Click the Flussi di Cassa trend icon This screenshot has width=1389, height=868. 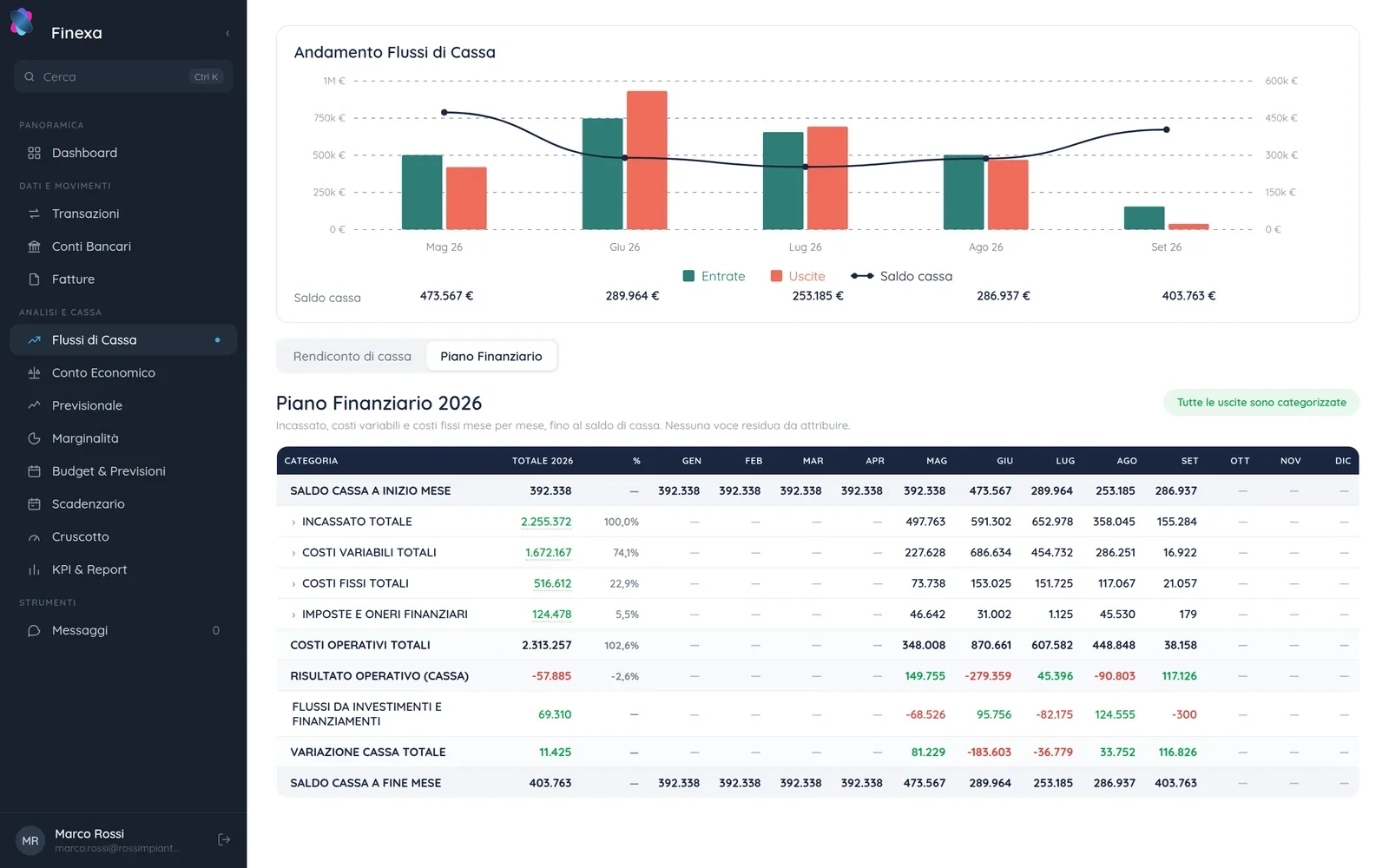(35, 340)
